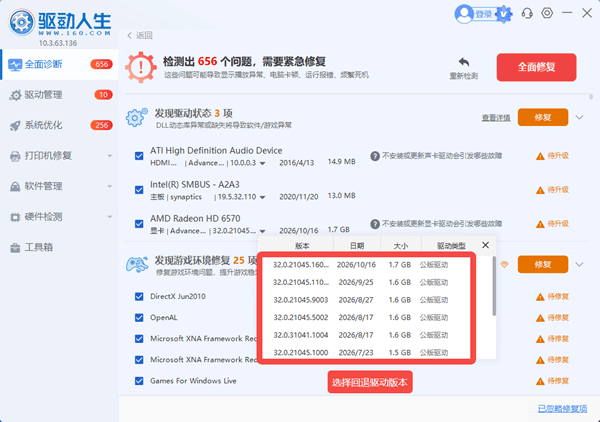The image size is (600, 422).
Task: Open the user login avatar
Action: tap(464, 15)
